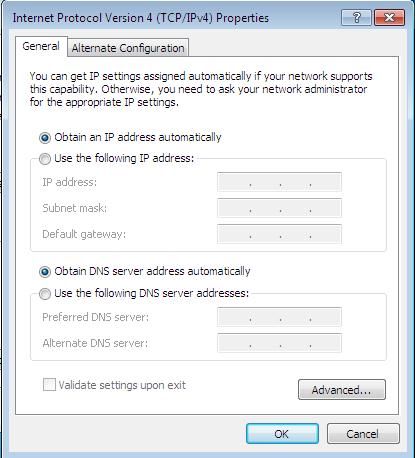
Task: Click the IP address input field
Action: (x=279, y=182)
